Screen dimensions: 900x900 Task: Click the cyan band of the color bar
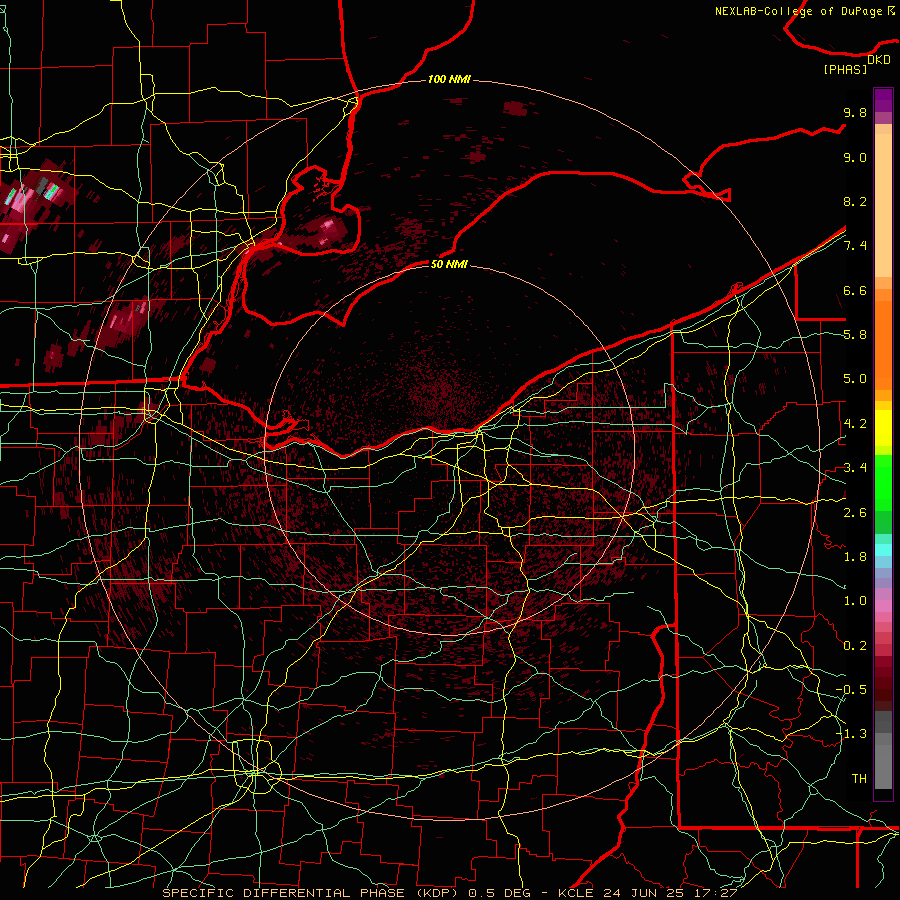point(883,550)
